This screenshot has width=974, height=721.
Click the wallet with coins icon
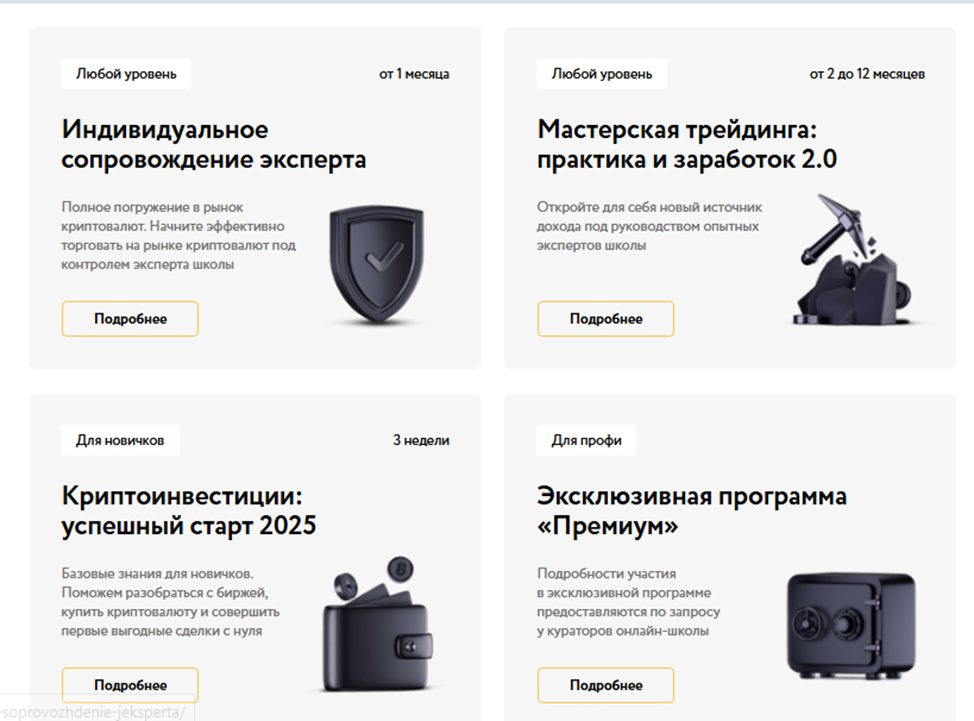coord(377,624)
